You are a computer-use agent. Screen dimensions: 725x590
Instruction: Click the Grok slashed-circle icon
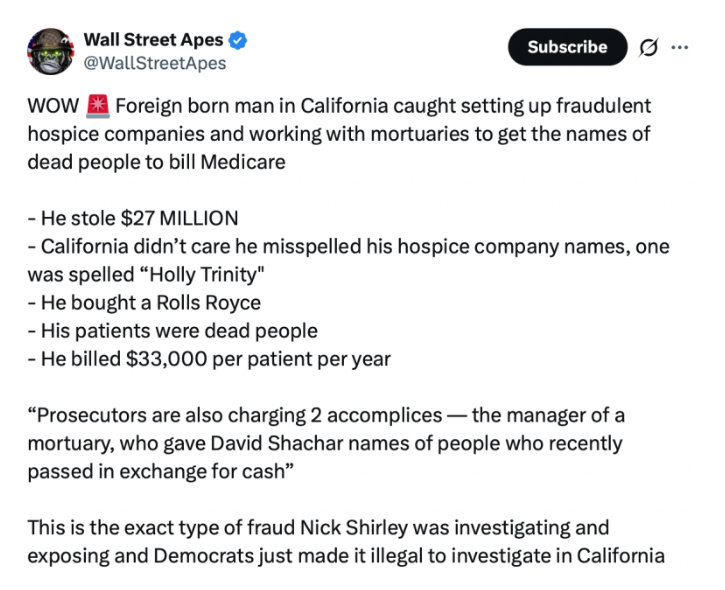tap(648, 47)
